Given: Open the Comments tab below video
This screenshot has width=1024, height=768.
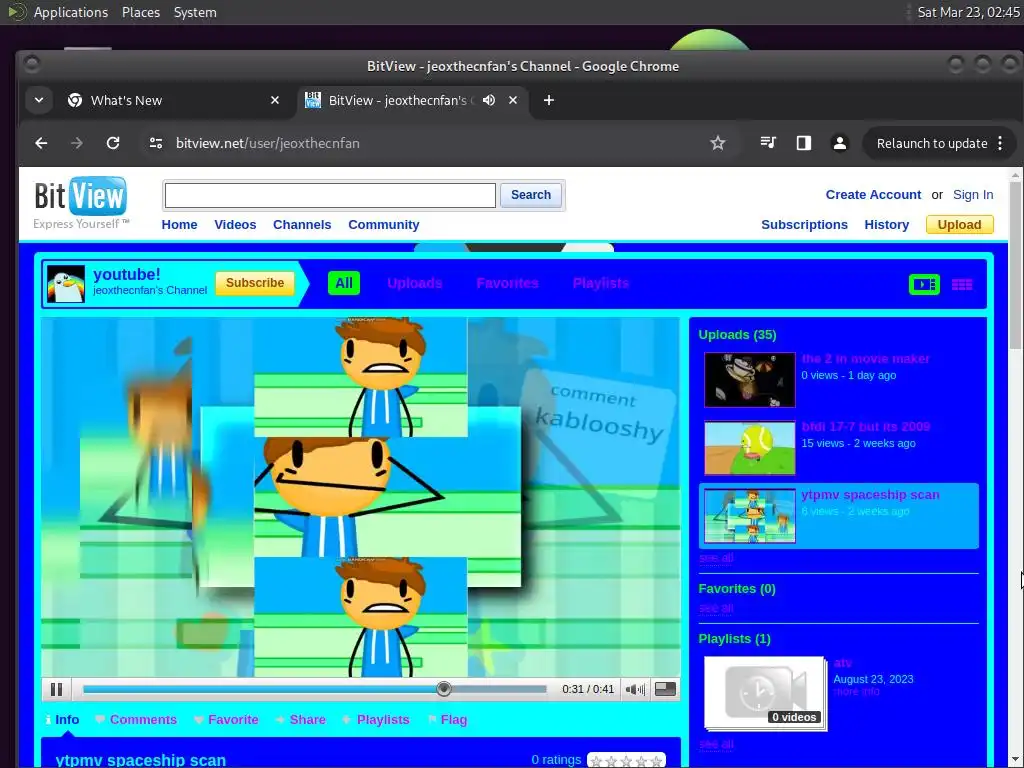Looking at the screenshot, I should click(x=136, y=720).
